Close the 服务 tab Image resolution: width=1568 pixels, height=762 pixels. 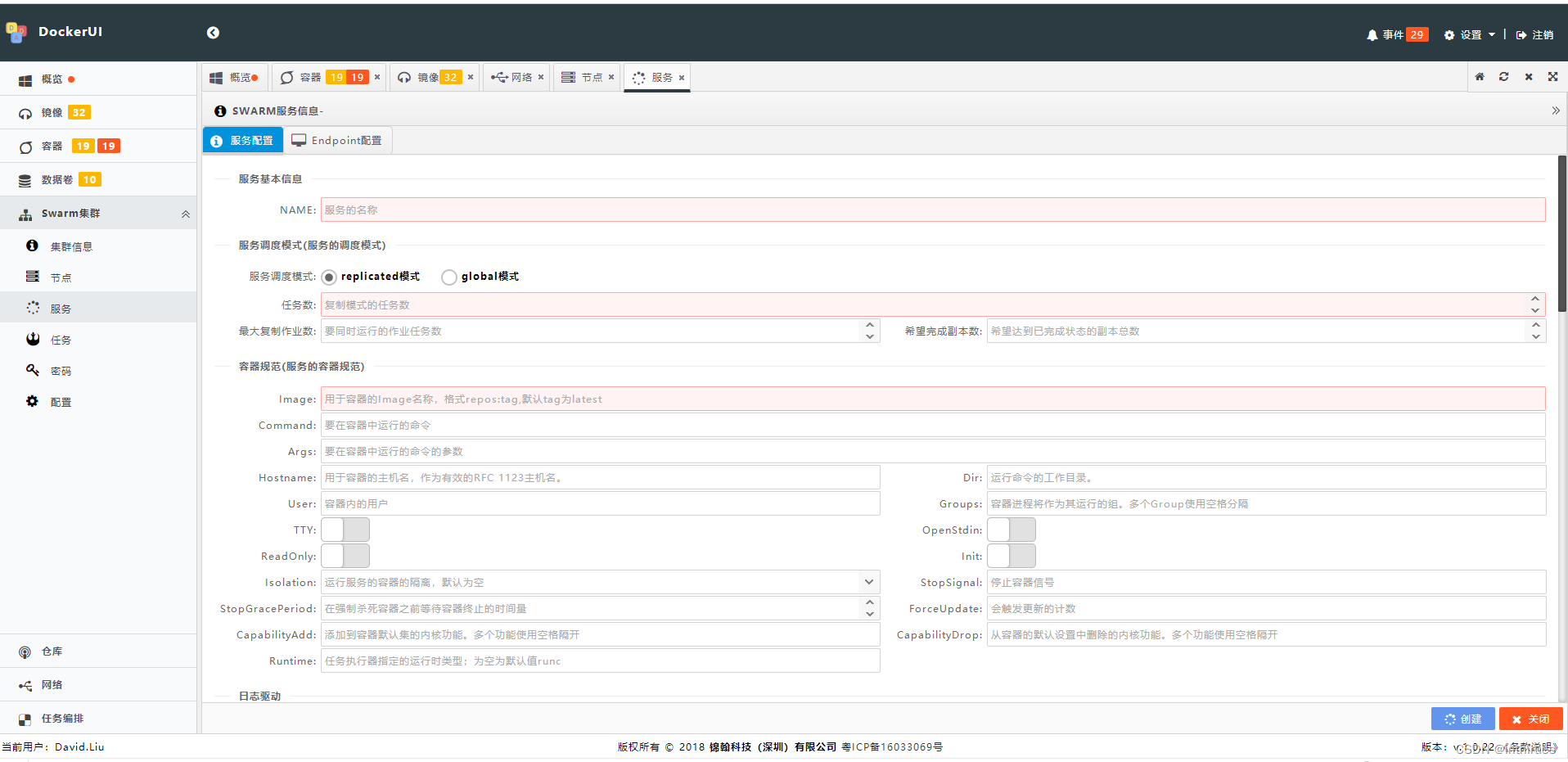coord(682,78)
